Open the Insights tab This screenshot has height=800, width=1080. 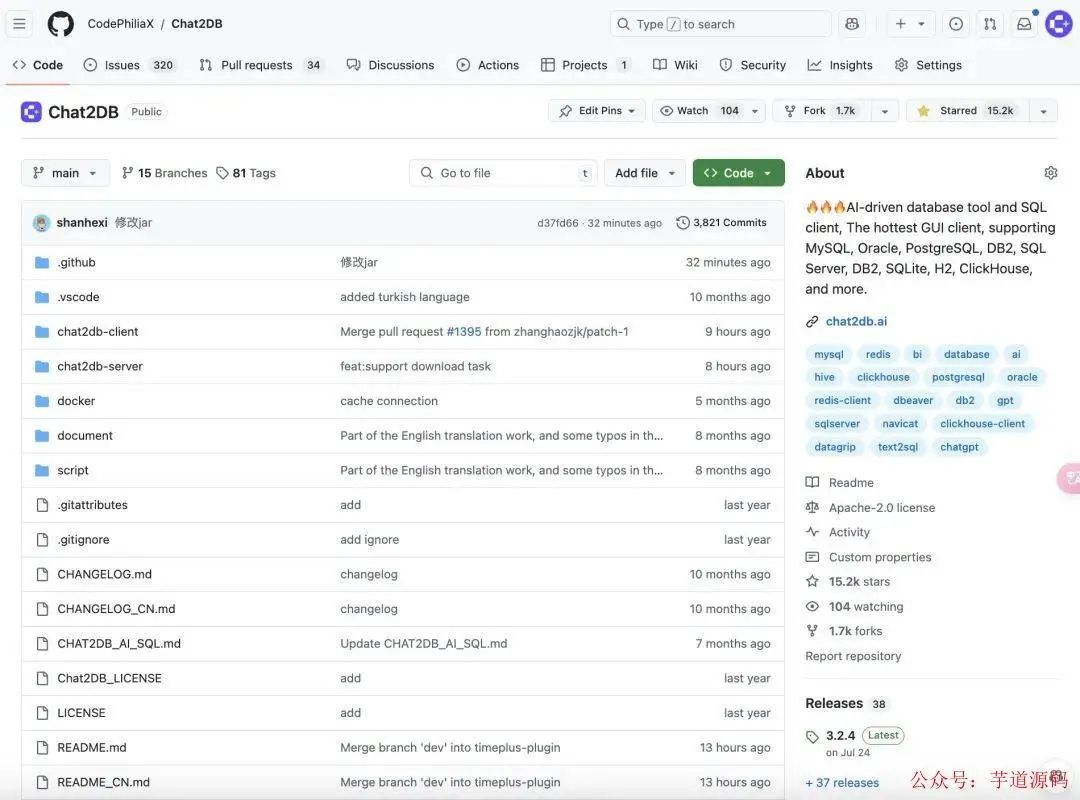pos(840,65)
